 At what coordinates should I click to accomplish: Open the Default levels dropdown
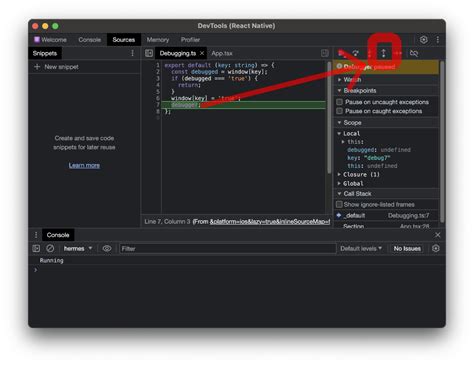pos(361,249)
